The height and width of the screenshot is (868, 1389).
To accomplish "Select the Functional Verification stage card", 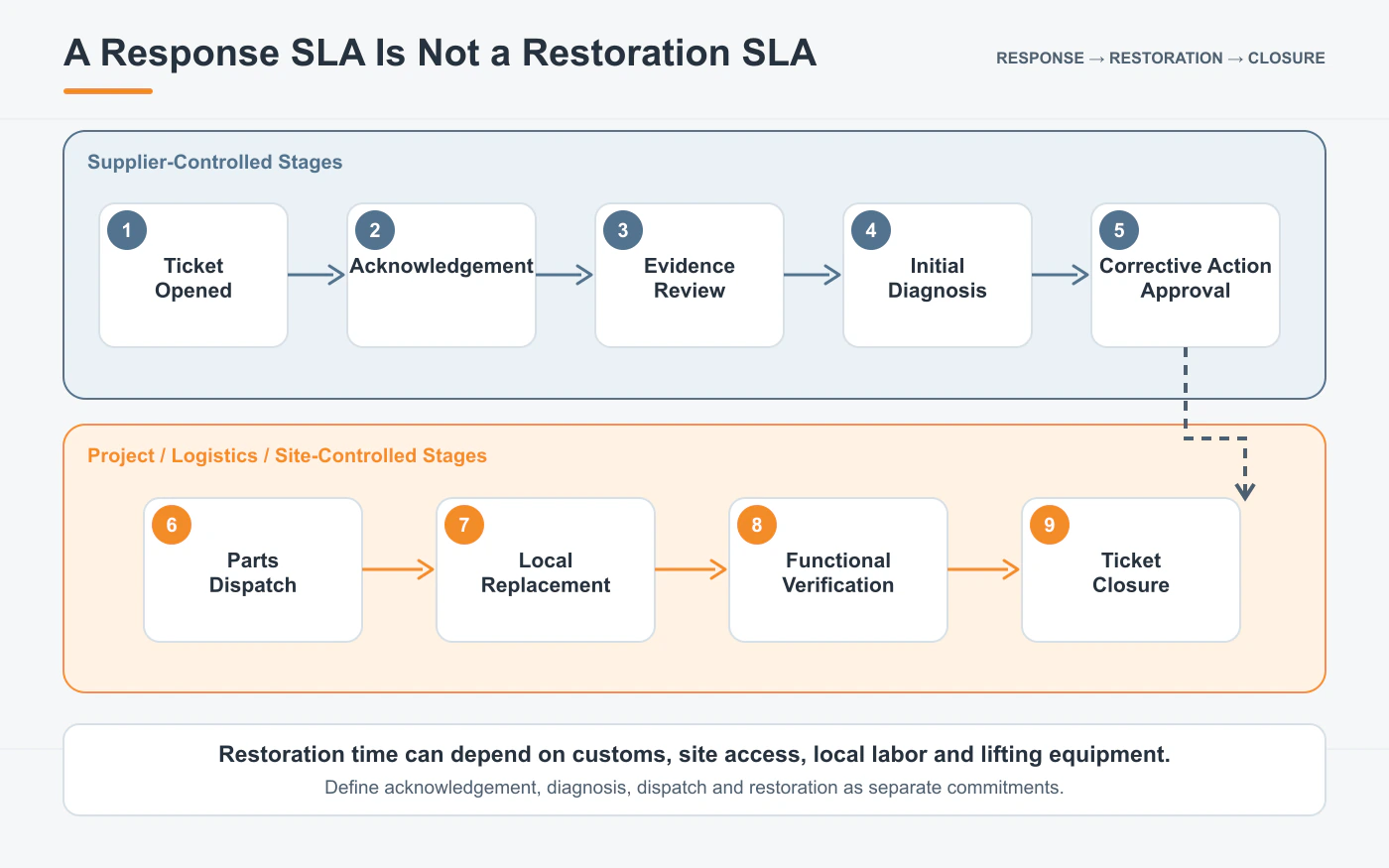I will (838, 570).
